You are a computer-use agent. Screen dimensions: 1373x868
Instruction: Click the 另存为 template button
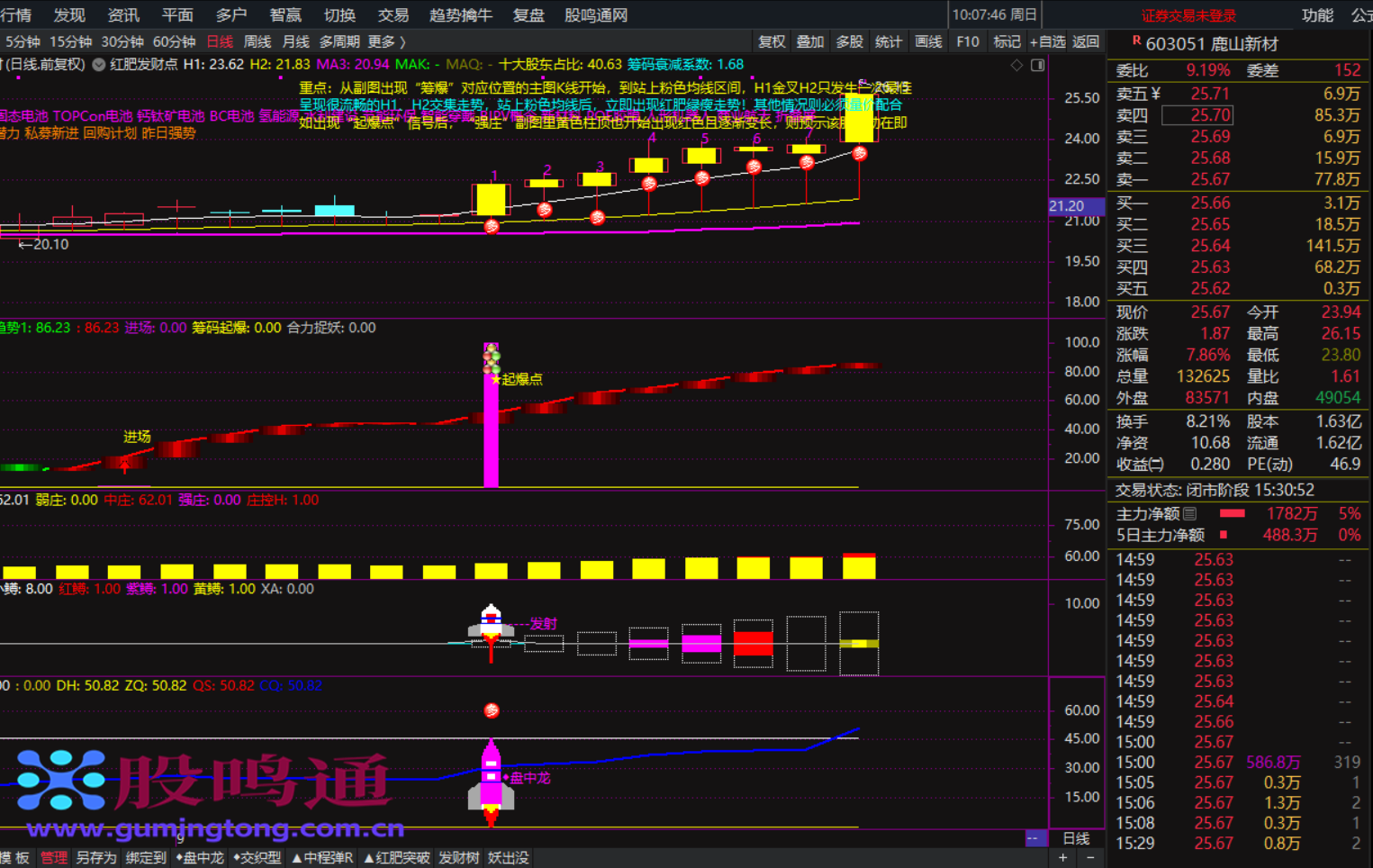(96, 858)
